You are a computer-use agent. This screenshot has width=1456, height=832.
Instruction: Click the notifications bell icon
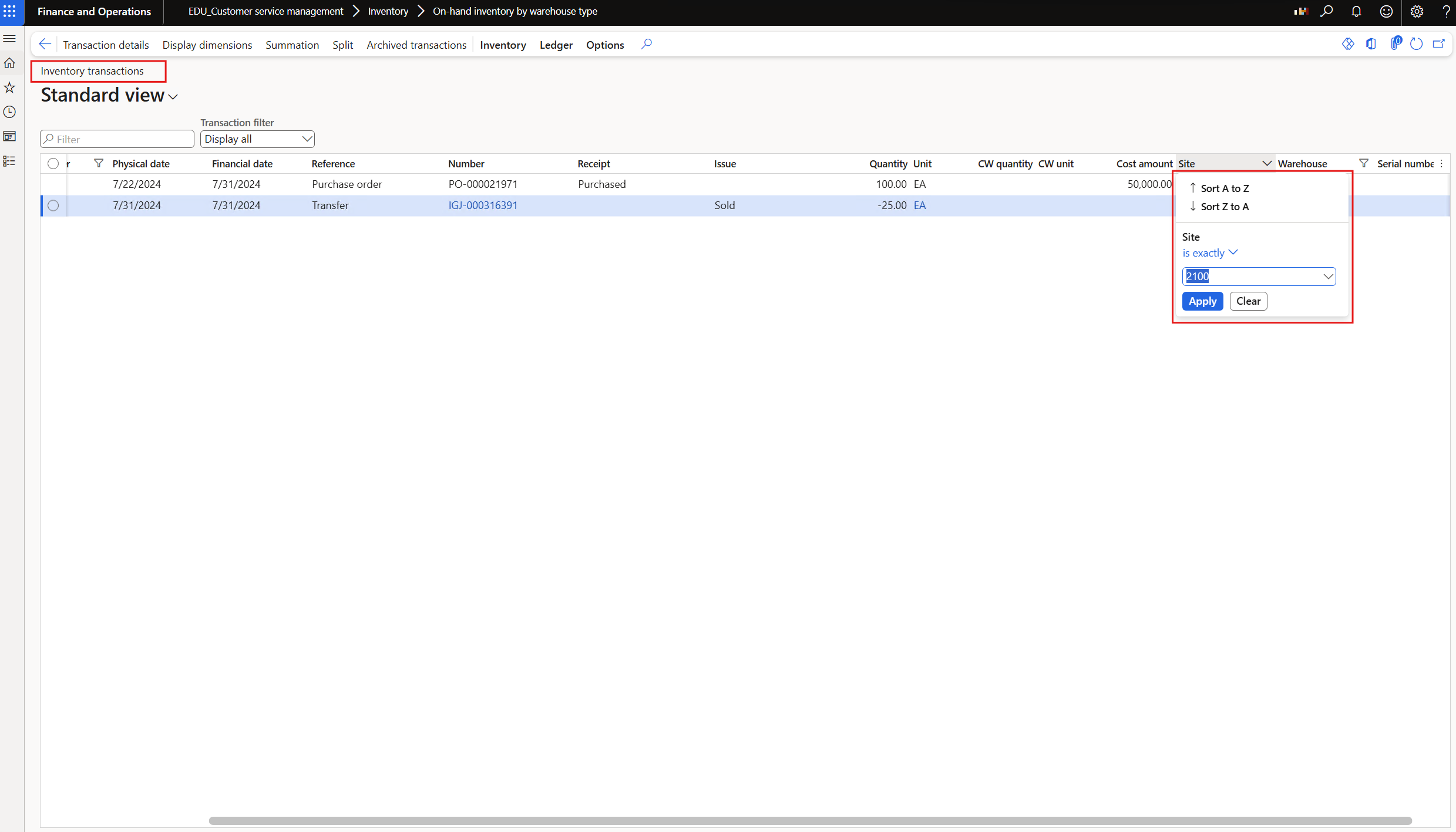pos(1356,11)
